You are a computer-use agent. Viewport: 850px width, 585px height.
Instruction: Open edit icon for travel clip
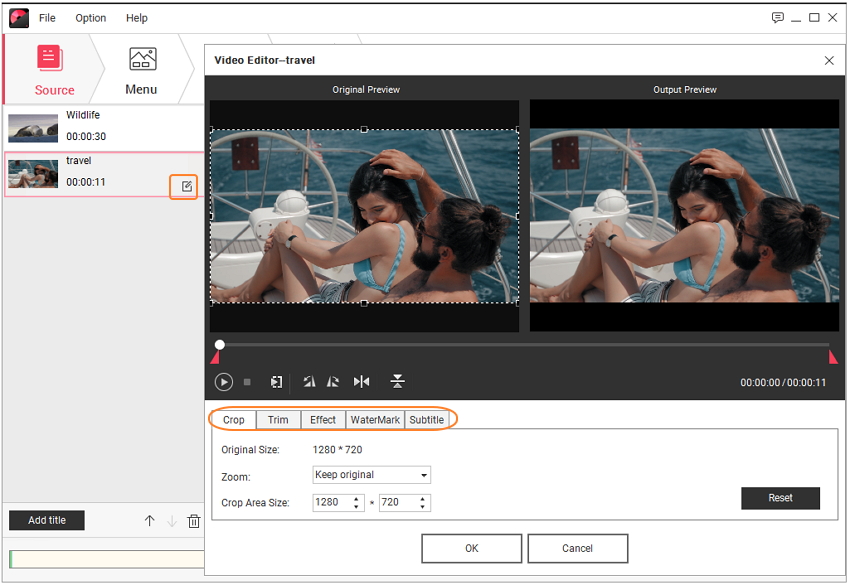pos(186,186)
